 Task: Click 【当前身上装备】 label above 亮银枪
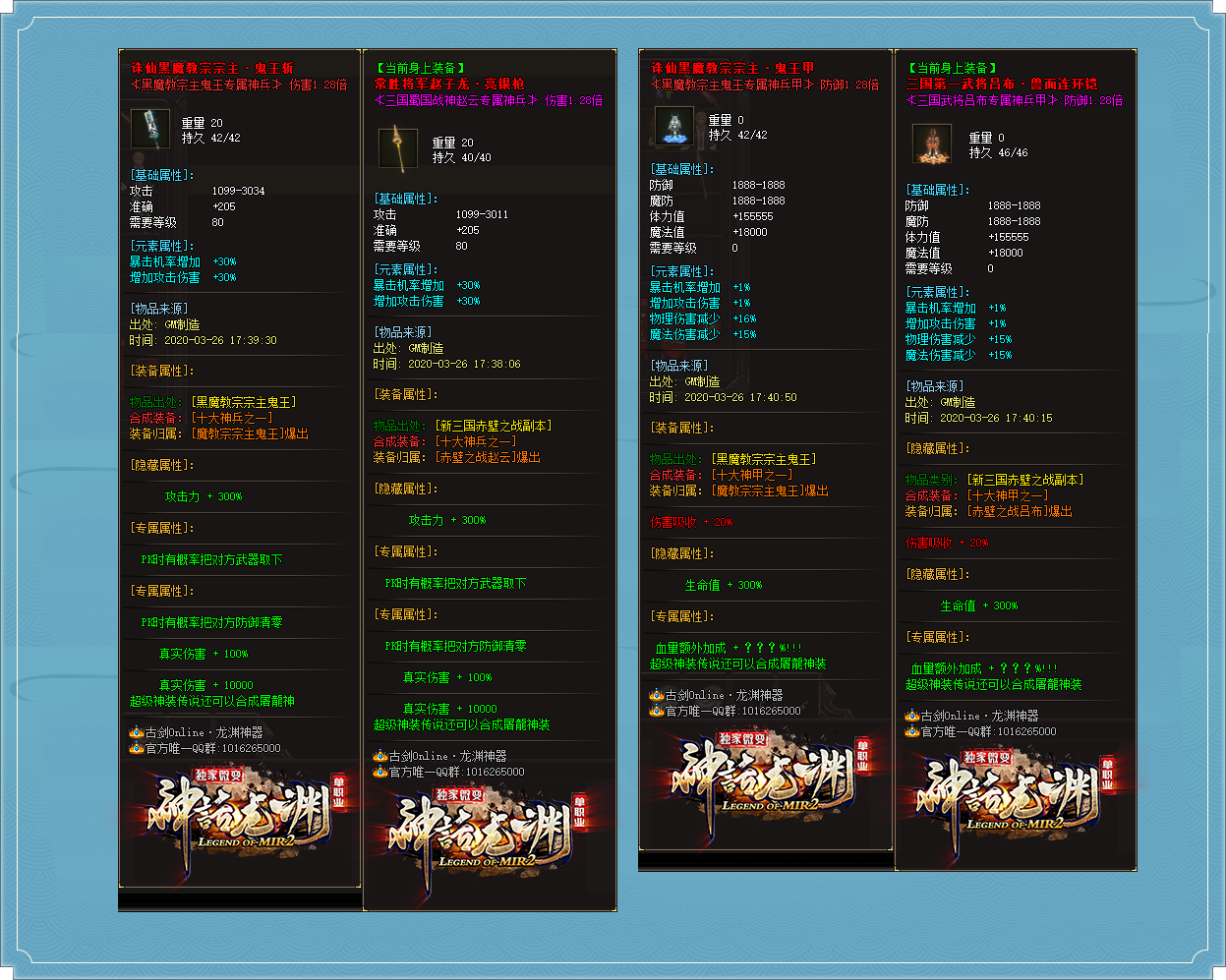420,69
